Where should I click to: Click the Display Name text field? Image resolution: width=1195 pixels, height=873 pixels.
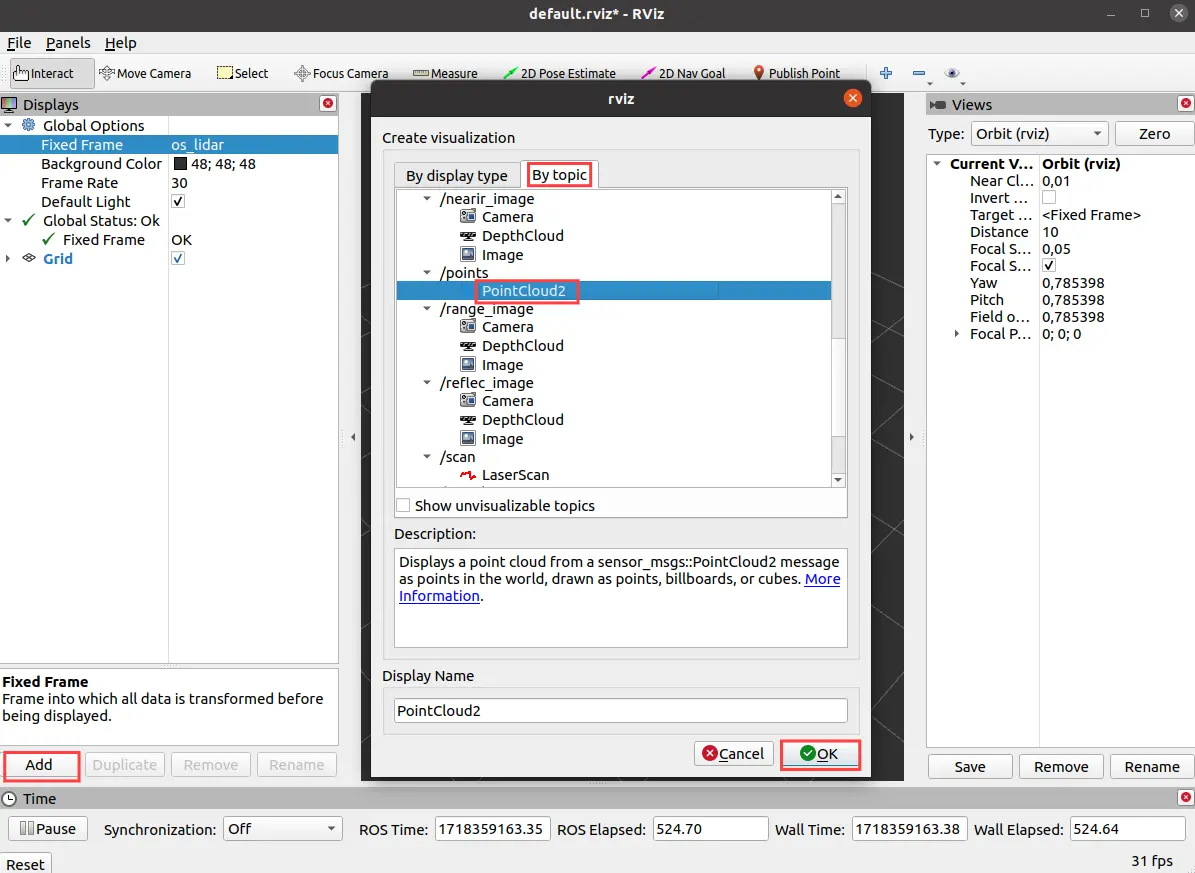(x=620, y=711)
